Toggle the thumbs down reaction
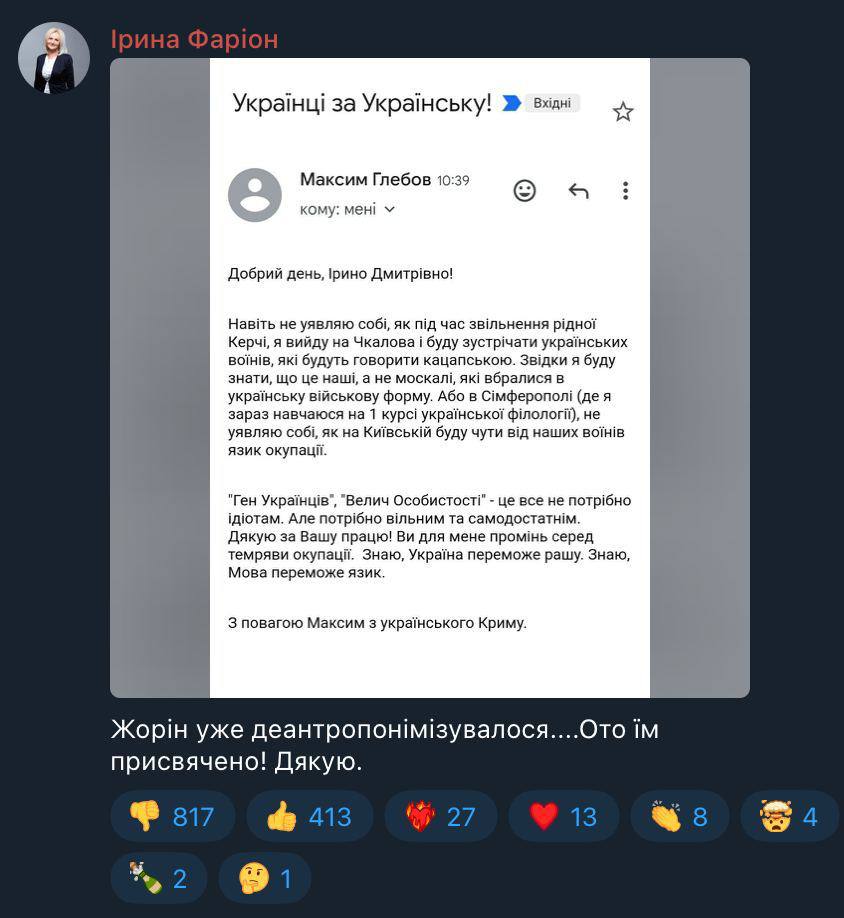 point(173,816)
